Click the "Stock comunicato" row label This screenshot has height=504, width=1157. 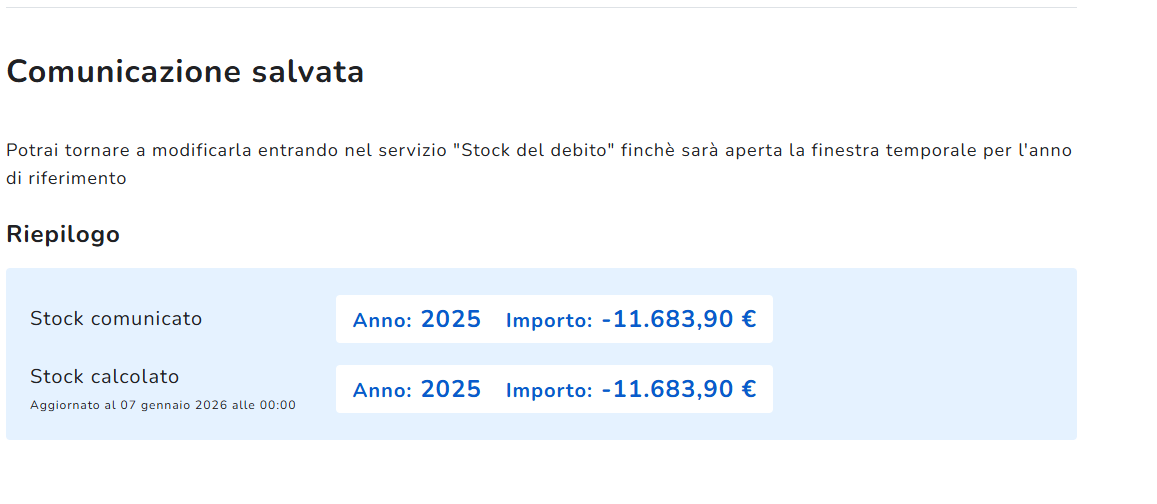coord(116,319)
